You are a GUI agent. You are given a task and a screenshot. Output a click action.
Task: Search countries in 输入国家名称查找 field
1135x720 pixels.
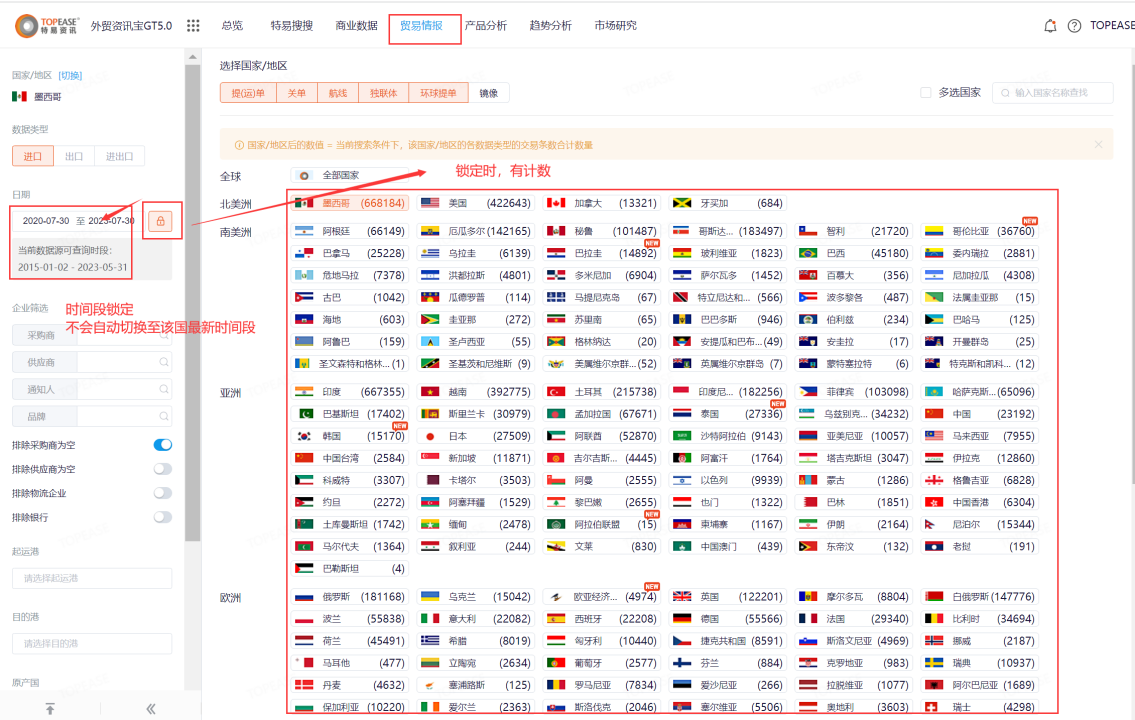tap(1052, 93)
